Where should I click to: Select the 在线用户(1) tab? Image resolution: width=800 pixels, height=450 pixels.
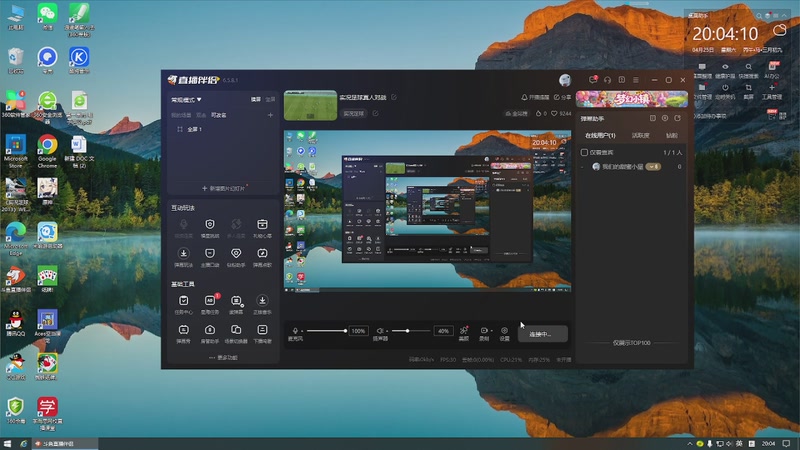(x=600, y=136)
